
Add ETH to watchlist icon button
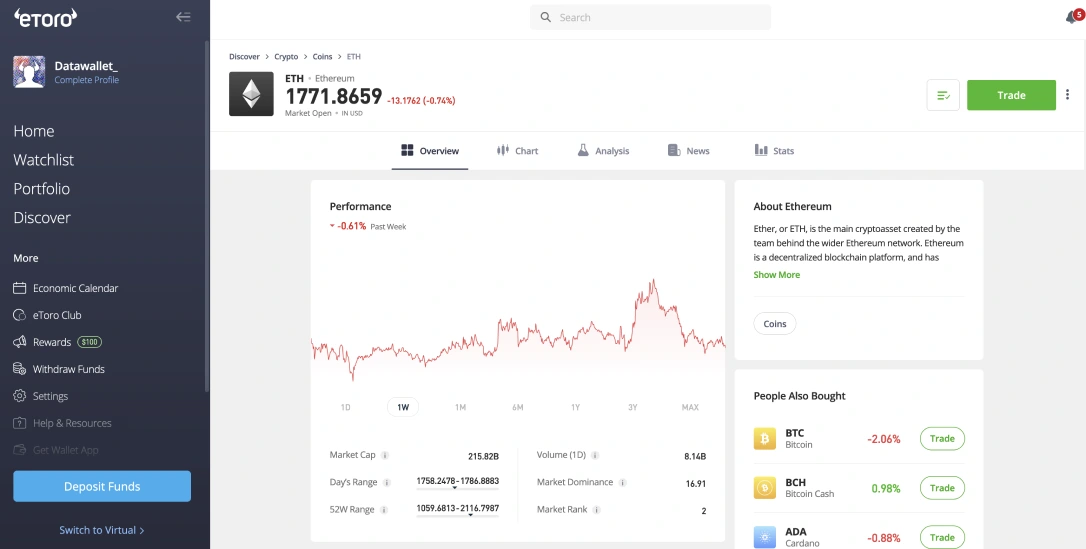click(943, 95)
